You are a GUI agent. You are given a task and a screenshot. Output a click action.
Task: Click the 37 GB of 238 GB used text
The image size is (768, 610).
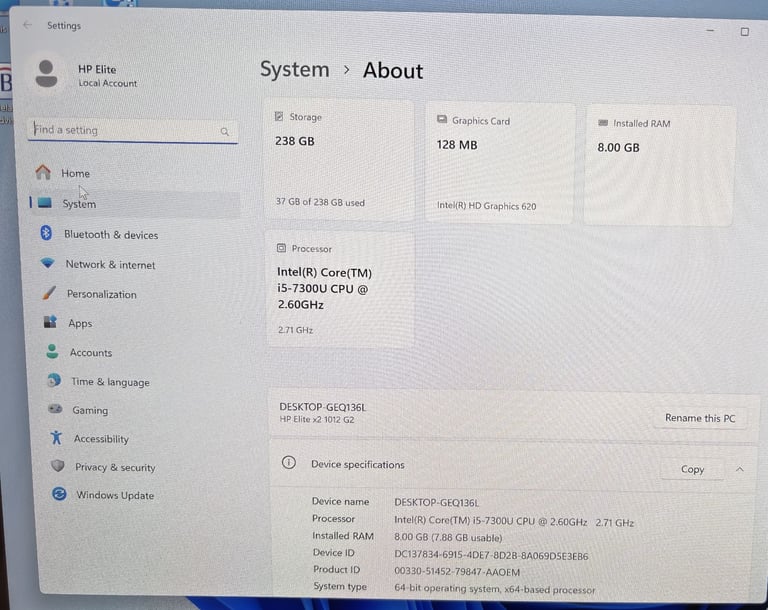pyautogui.click(x=320, y=202)
